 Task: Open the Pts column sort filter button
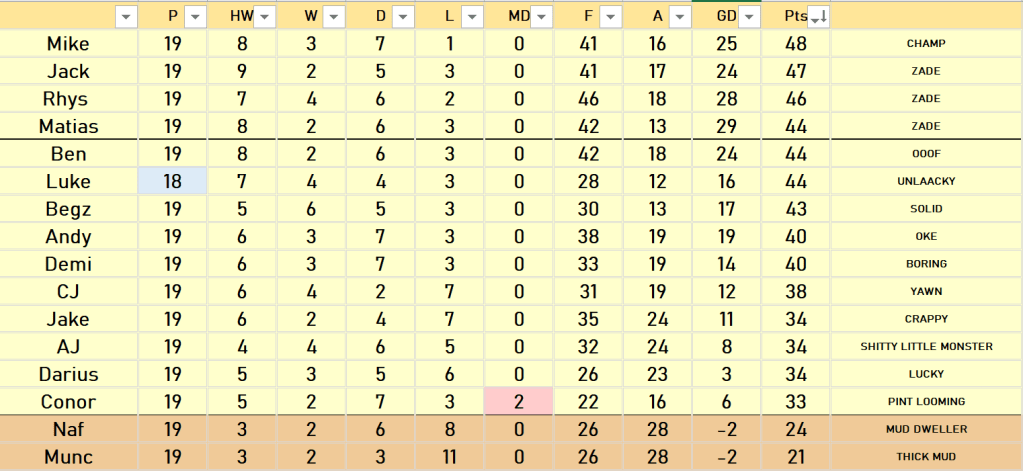point(817,16)
